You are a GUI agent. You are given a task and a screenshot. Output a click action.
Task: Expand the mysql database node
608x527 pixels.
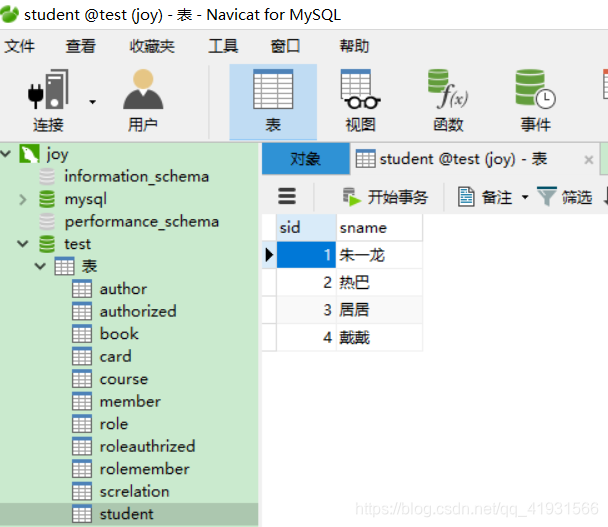click(x=23, y=199)
